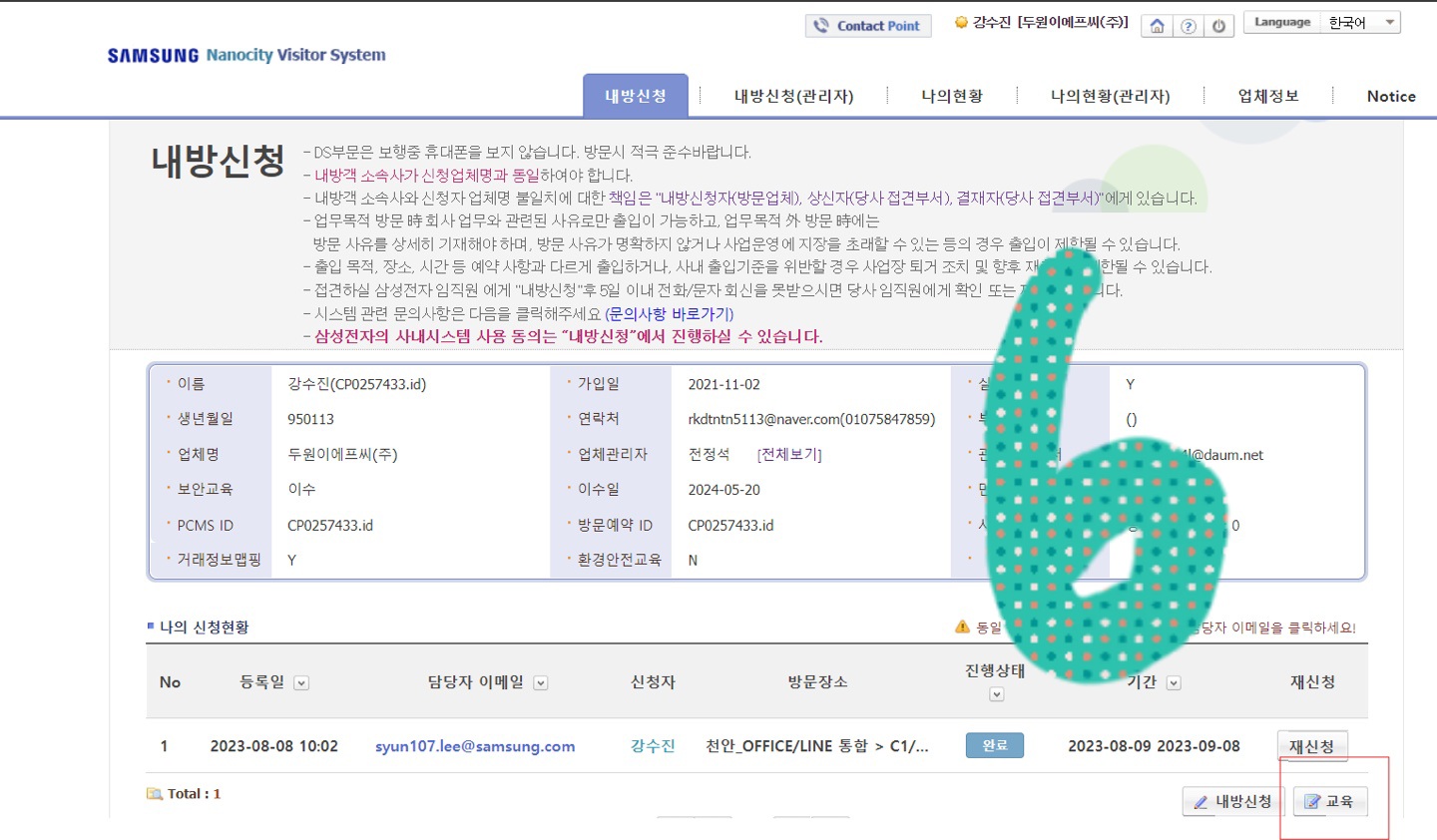Screen dimensions: 1437x840
Task: Click the Samsung Nanocity Visitor System logo
Action: [246, 55]
